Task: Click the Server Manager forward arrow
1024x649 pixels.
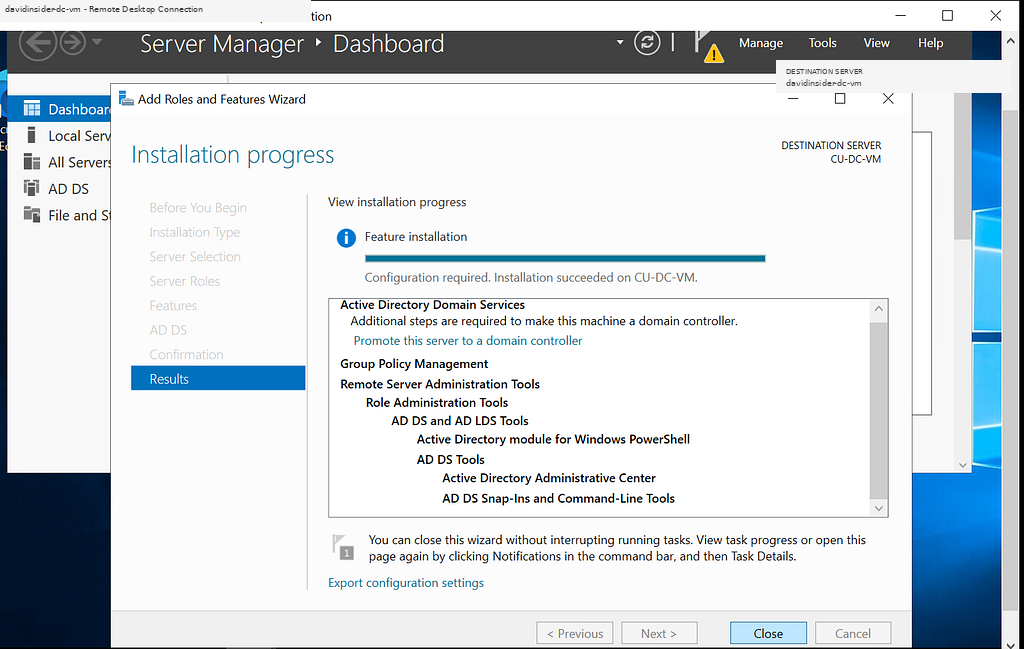Action: point(72,43)
